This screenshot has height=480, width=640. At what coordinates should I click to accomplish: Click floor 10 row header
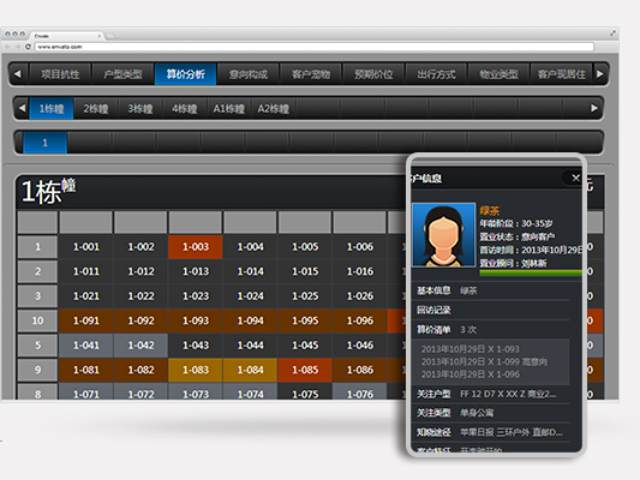pyautogui.click(x=37, y=321)
